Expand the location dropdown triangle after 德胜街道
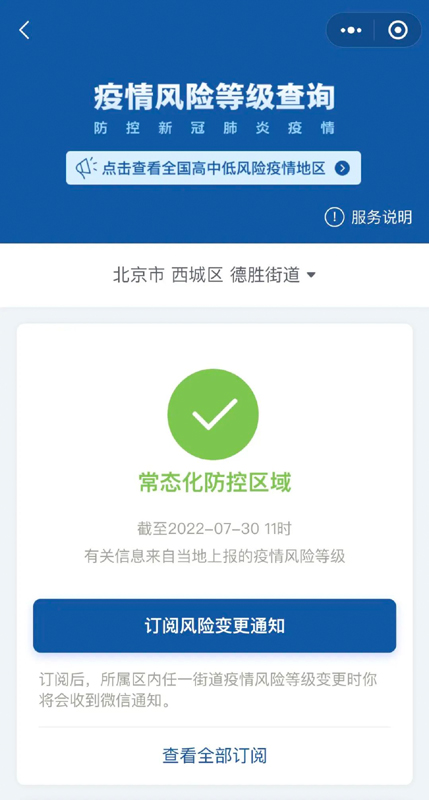The width and height of the screenshot is (429, 800). pyautogui.click(x=311, y=276)
